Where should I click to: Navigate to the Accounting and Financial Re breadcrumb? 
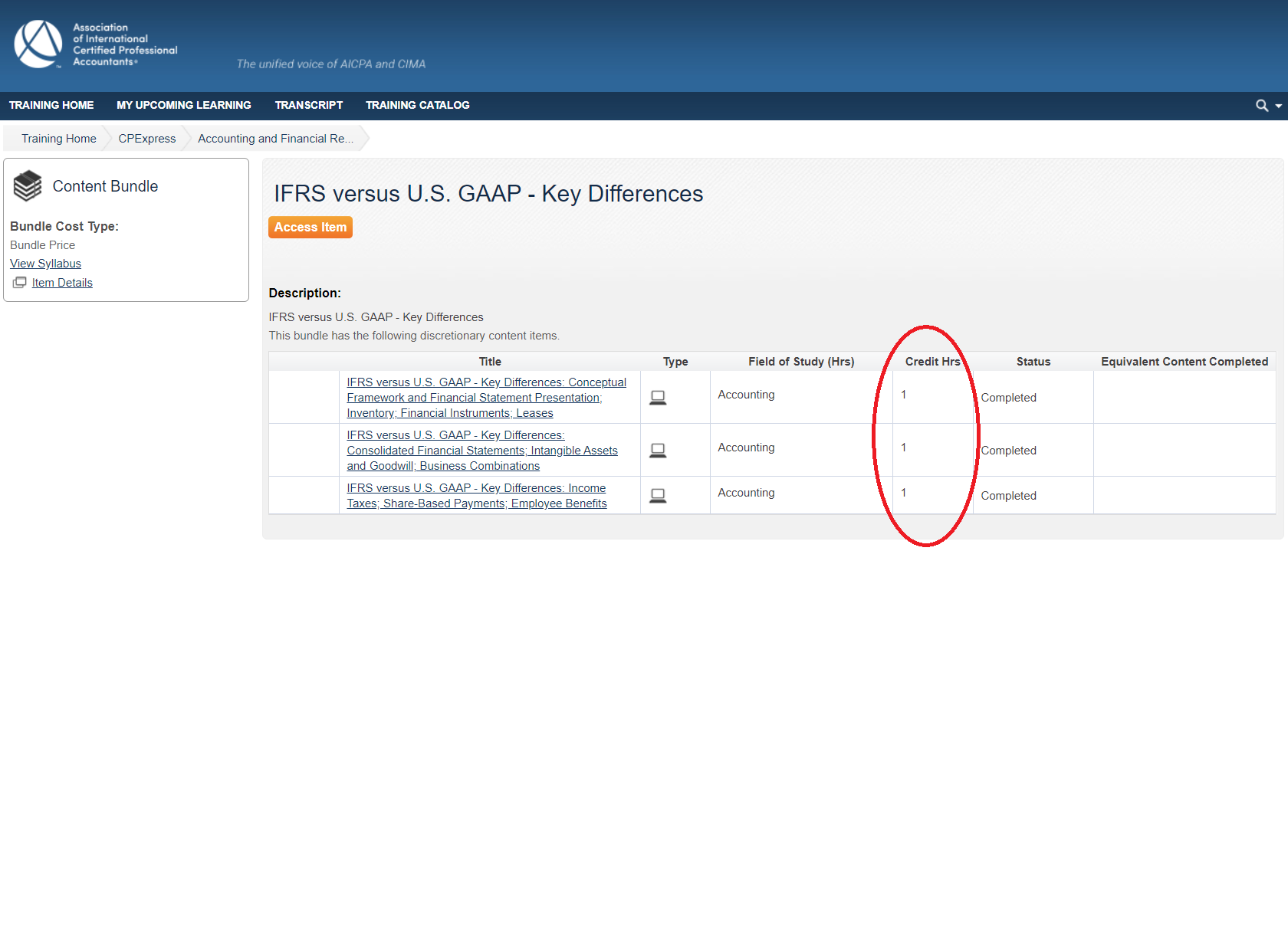click(275, 138)
